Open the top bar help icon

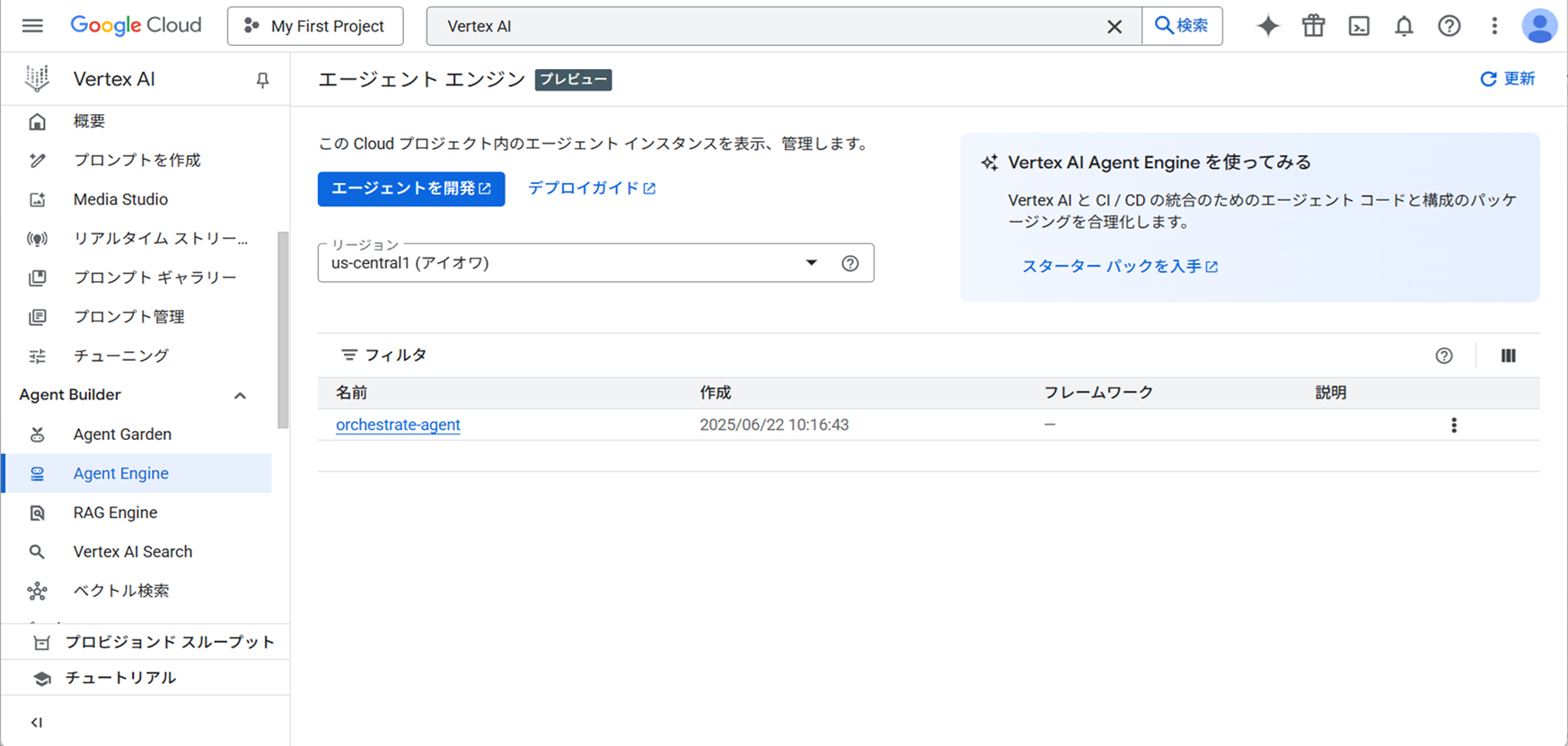1449,26
